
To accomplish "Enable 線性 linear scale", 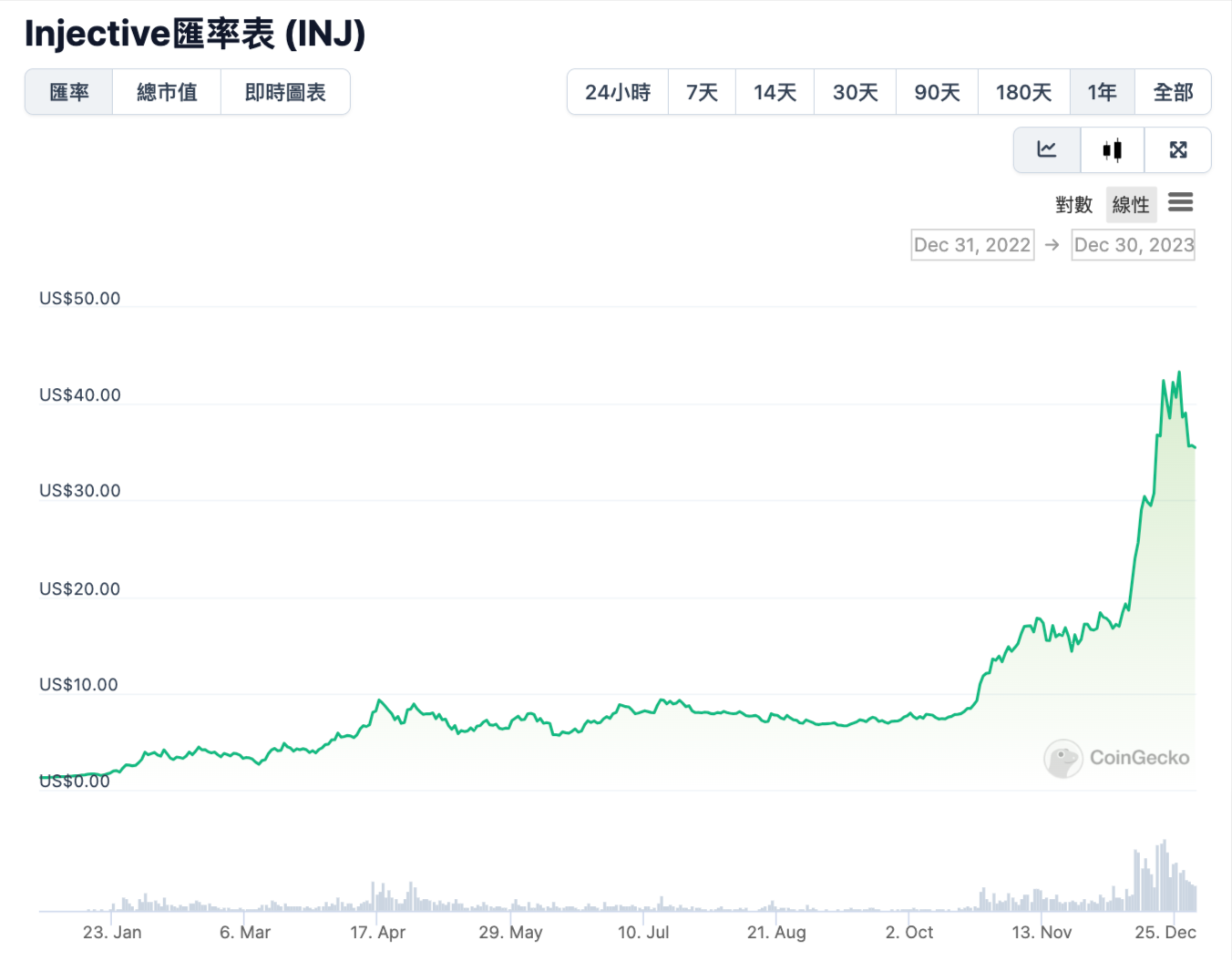I will pyautogui.click(x=1131, y=204).
